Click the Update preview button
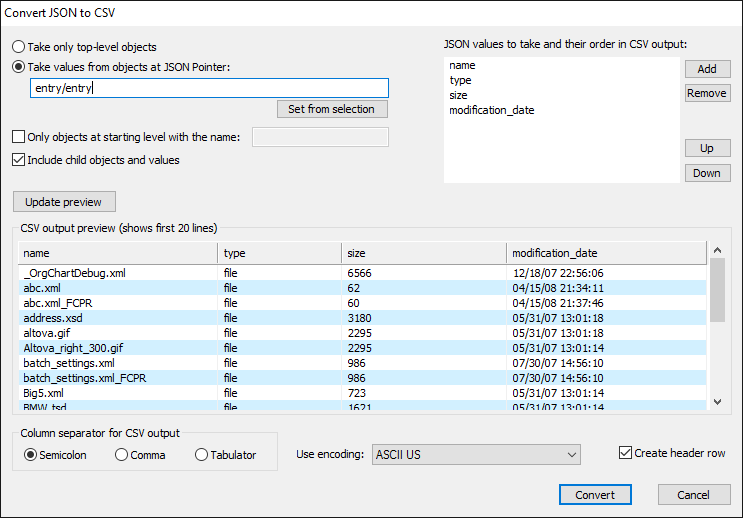Image resolution: width=743 pixels, height=518 pixels. (64, 202)
